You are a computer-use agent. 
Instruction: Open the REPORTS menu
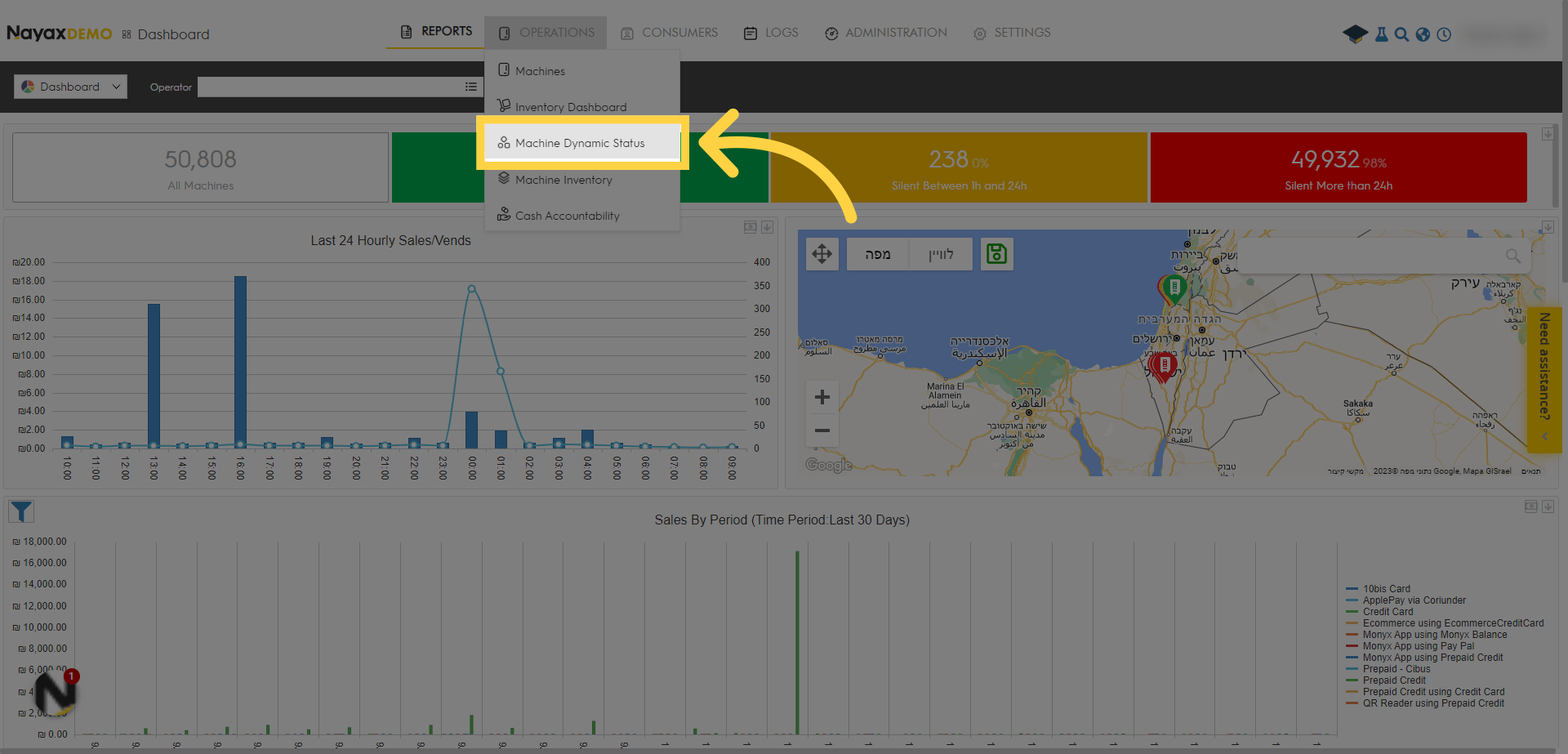436,32
